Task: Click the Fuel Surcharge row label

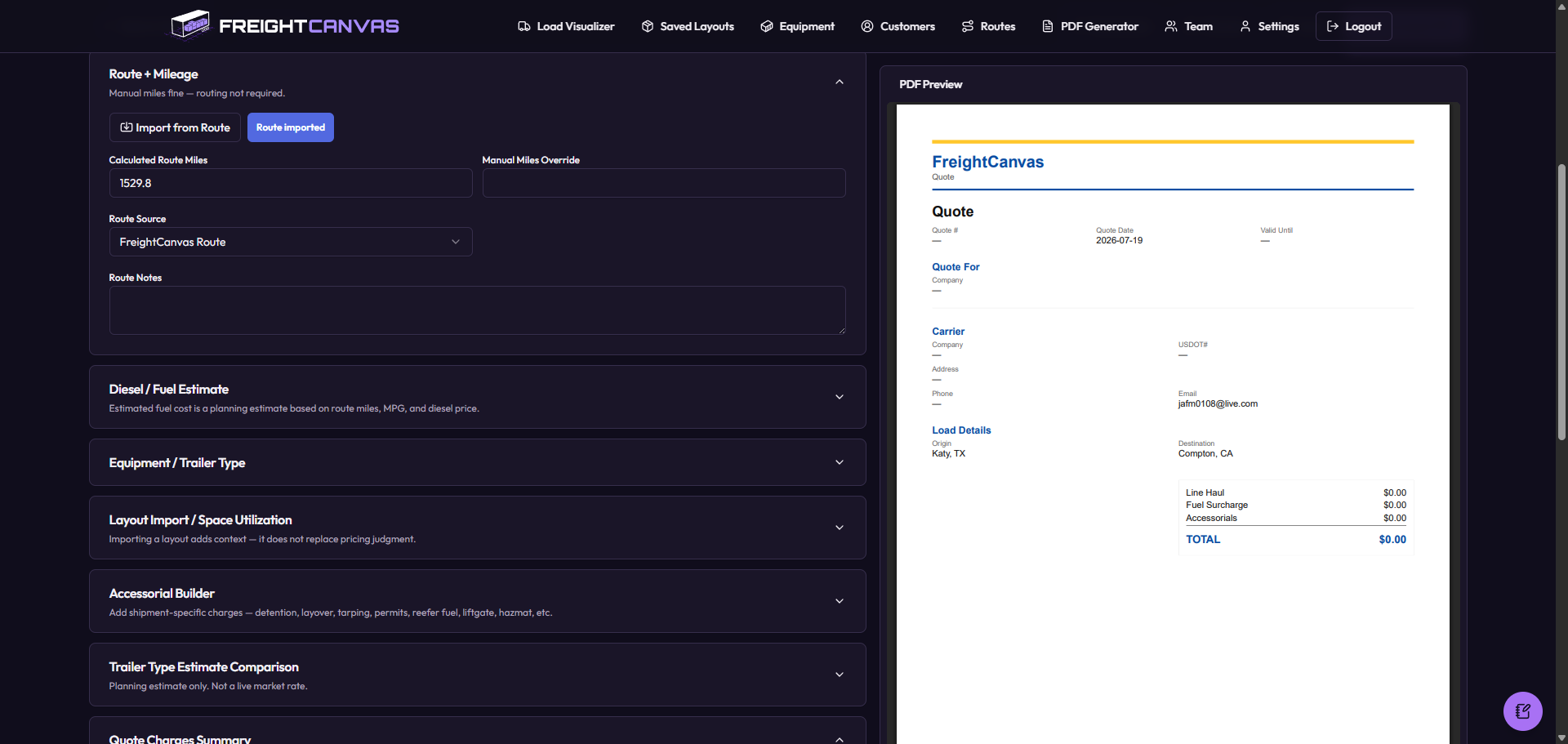Action: [1217, 506]
